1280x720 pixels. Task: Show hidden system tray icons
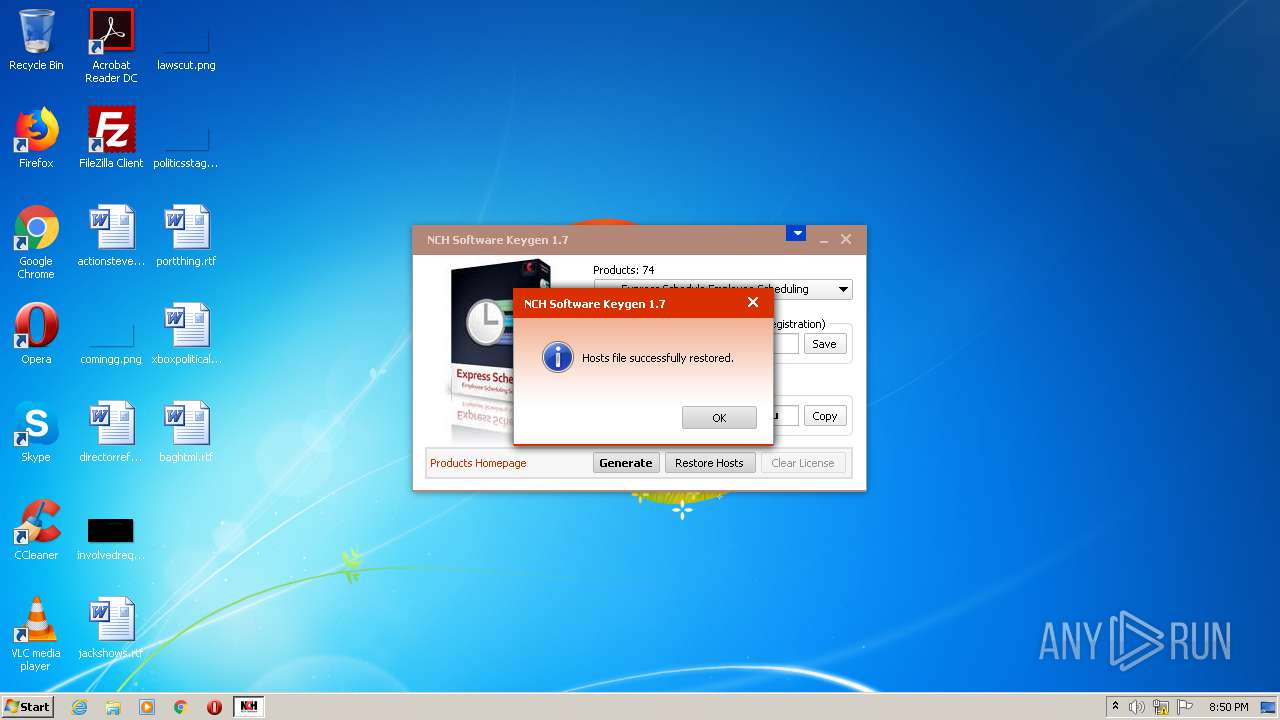(1115, 707)
